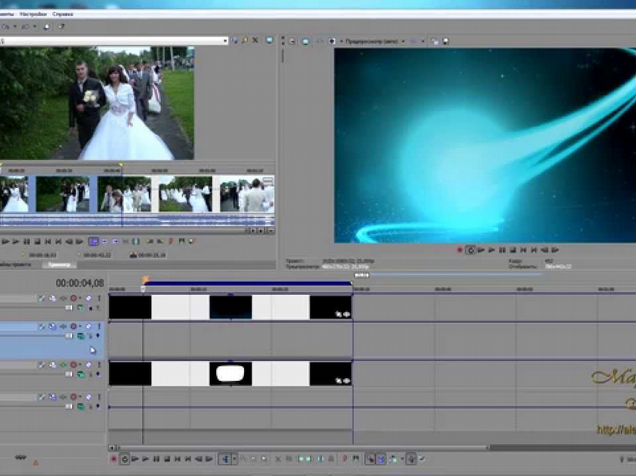The width and height of the screenshot is (636, 476).
Task: Expand the Trimmer media history dropdown arrow
Action: [x=225, y=41]
